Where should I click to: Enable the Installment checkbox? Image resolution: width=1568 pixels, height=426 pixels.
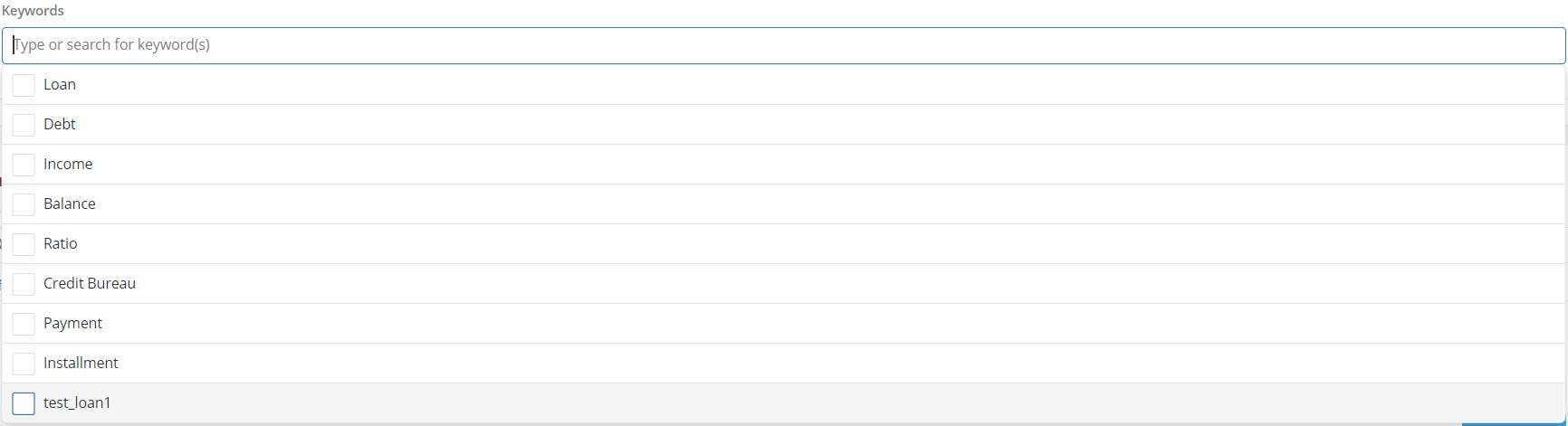pyautogui.click(x=24, y=364)
